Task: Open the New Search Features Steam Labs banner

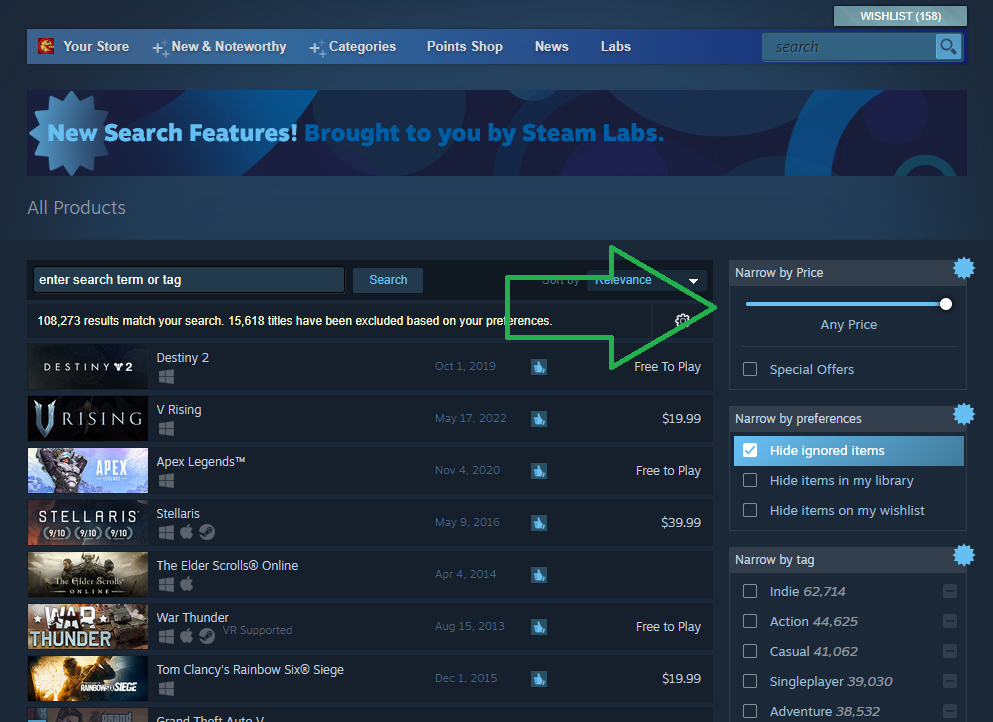Action: 496,133
